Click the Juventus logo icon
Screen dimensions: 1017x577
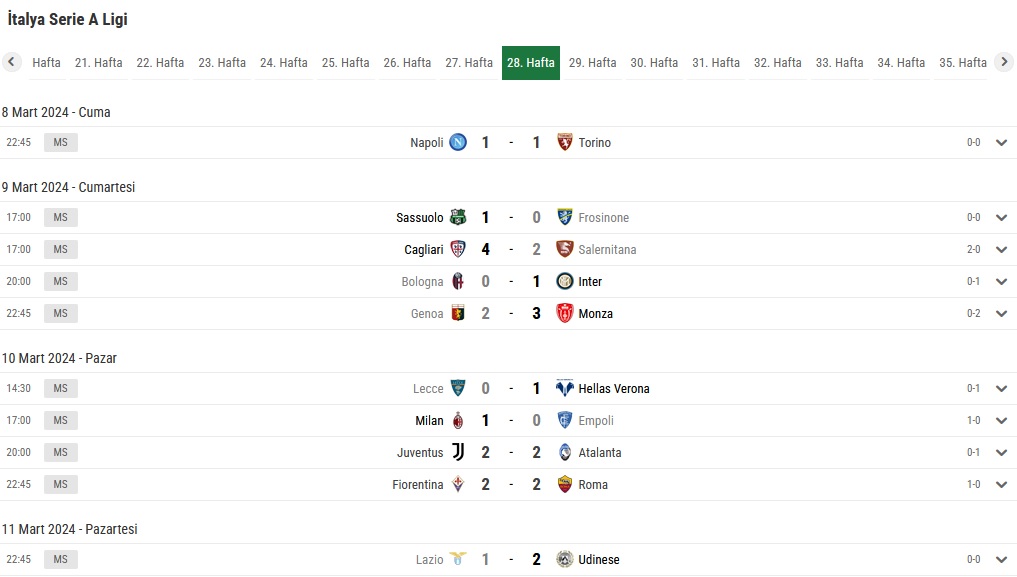click(458, 453)
